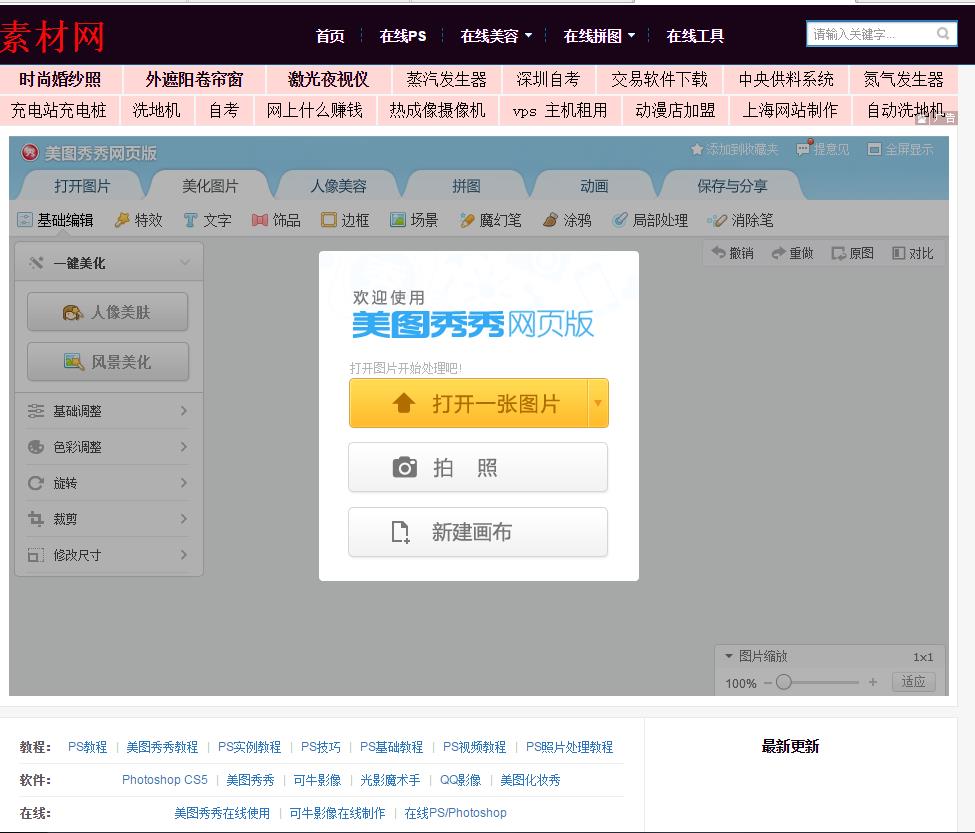Select the 消除笔 eraser pen tool

[740, 220]
